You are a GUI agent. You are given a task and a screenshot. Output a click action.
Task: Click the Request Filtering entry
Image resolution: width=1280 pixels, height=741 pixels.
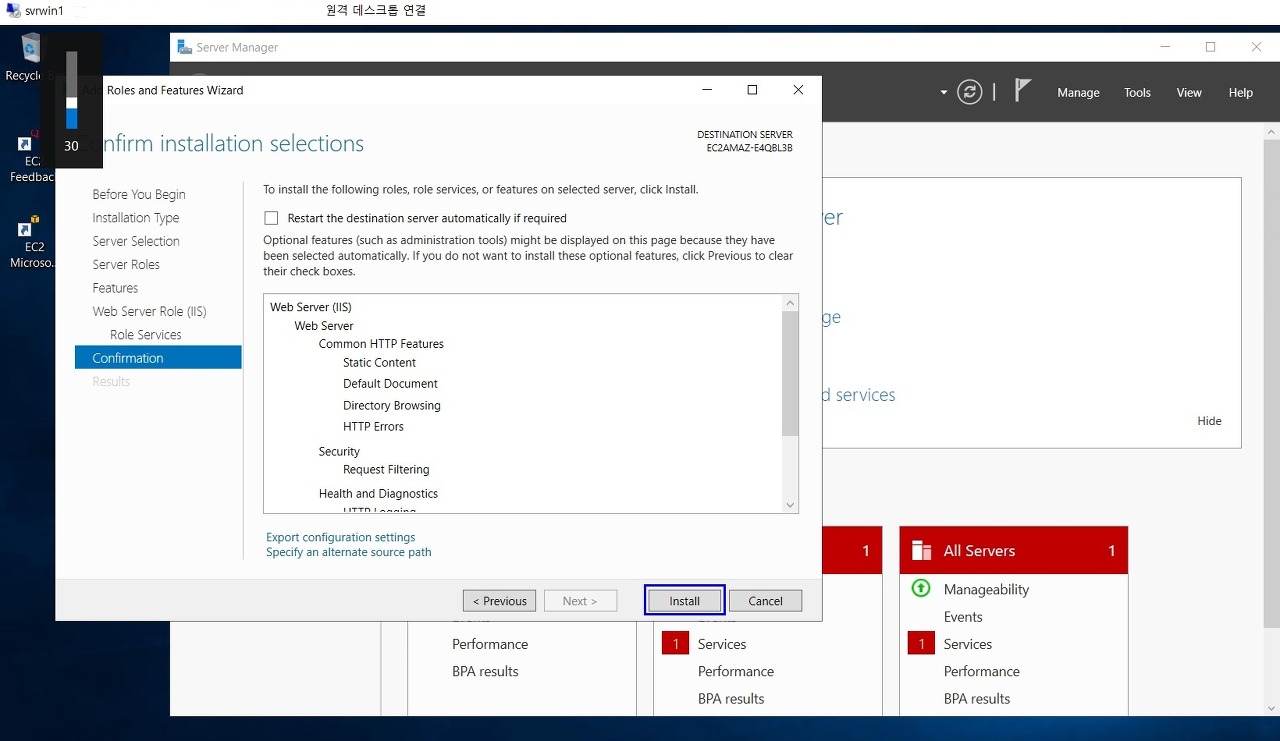386,470
